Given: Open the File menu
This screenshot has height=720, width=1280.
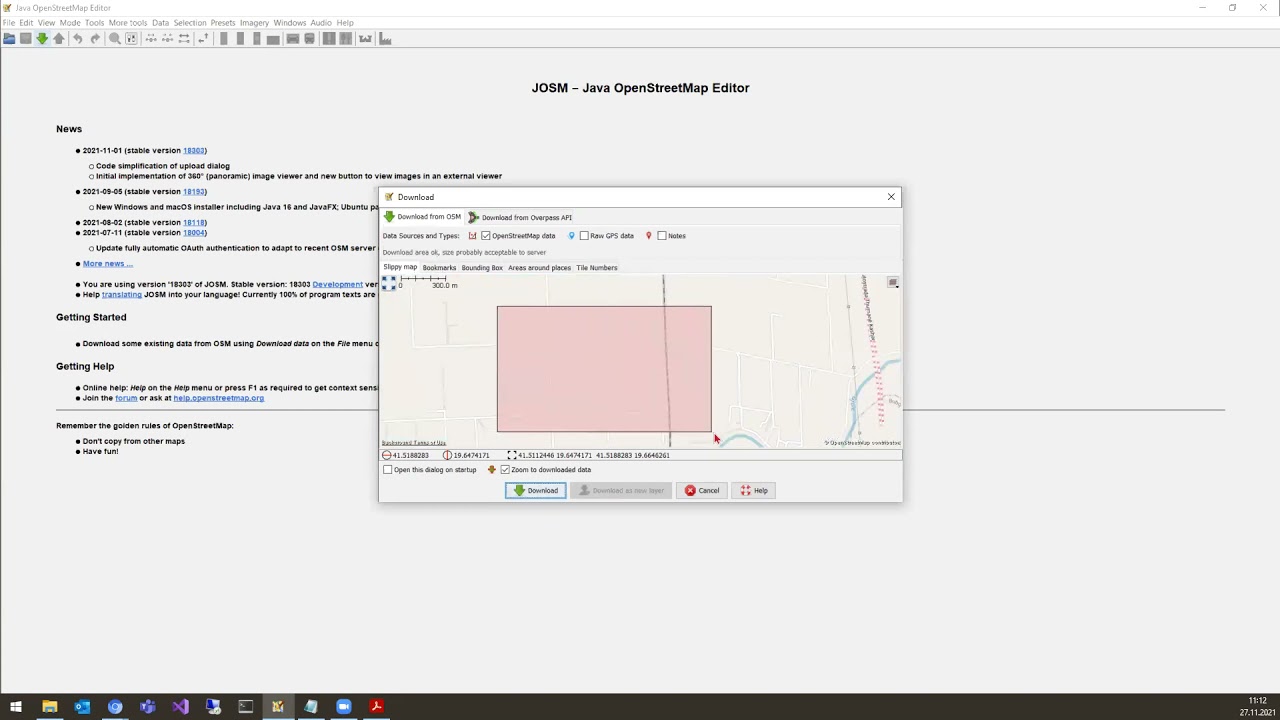Looking at the screenshot, I should click(x=9, y=22).
